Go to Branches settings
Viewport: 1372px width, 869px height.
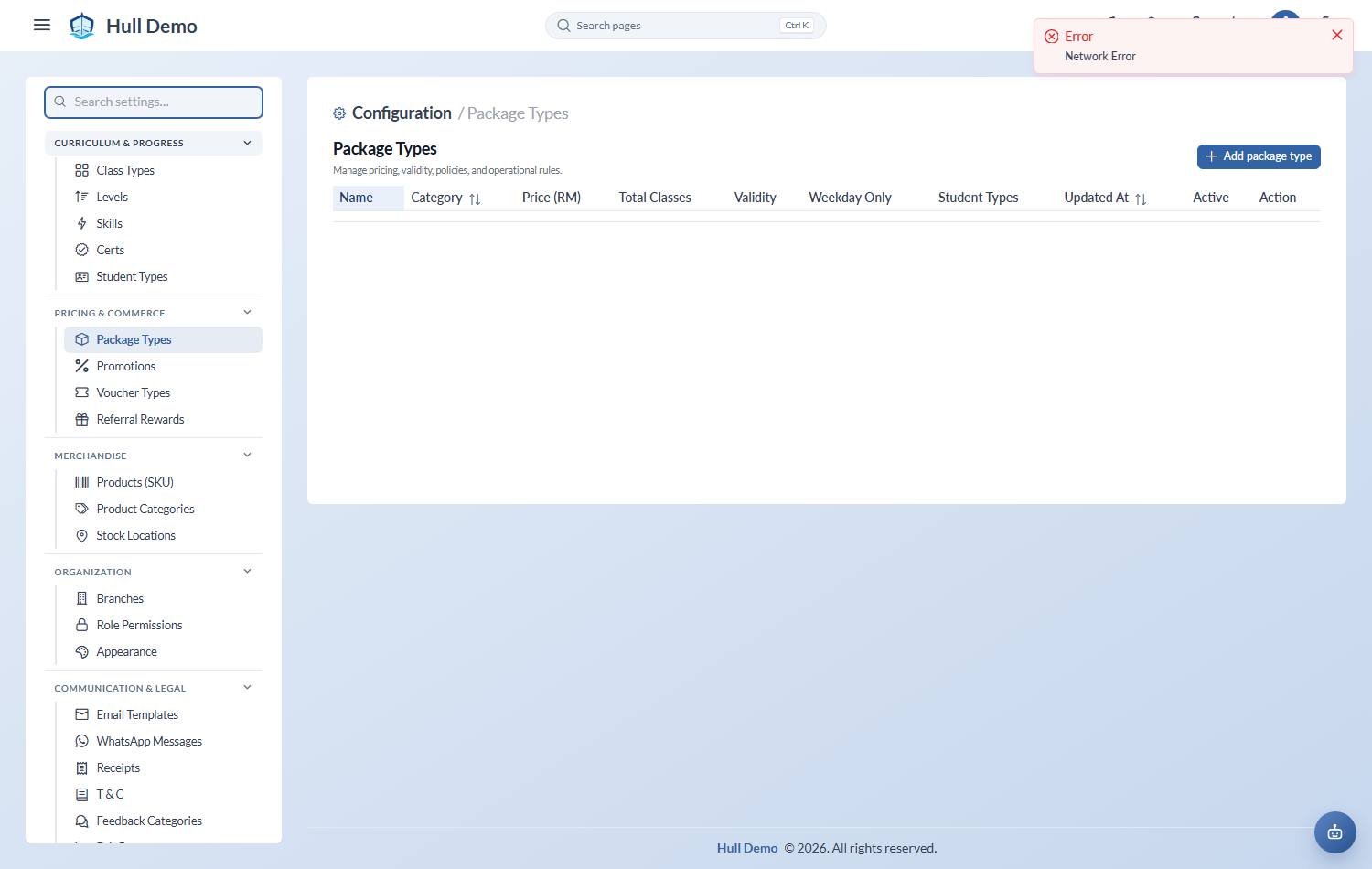coord(163,598)
